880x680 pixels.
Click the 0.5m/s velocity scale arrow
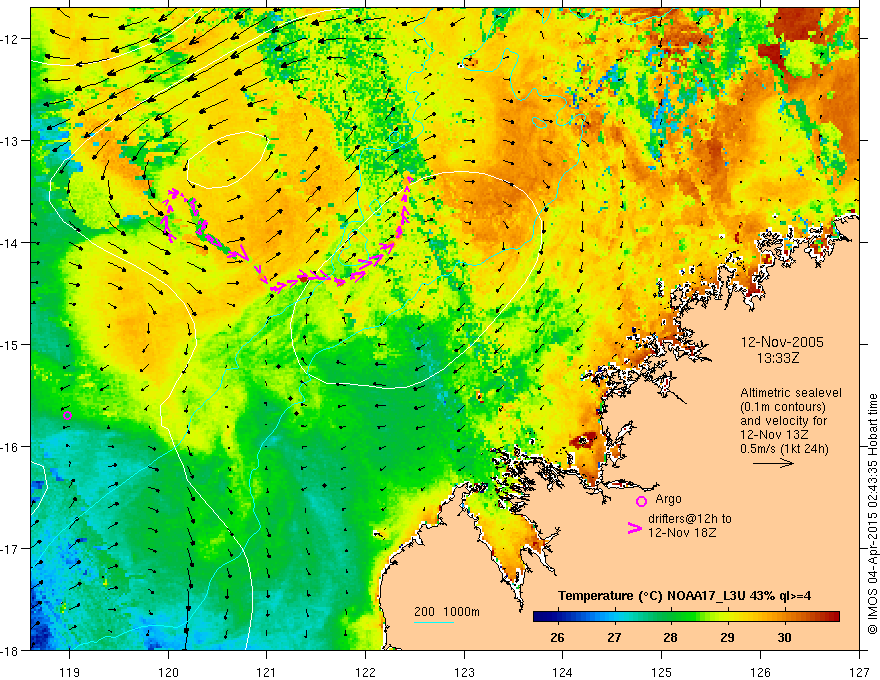point(773,463)
